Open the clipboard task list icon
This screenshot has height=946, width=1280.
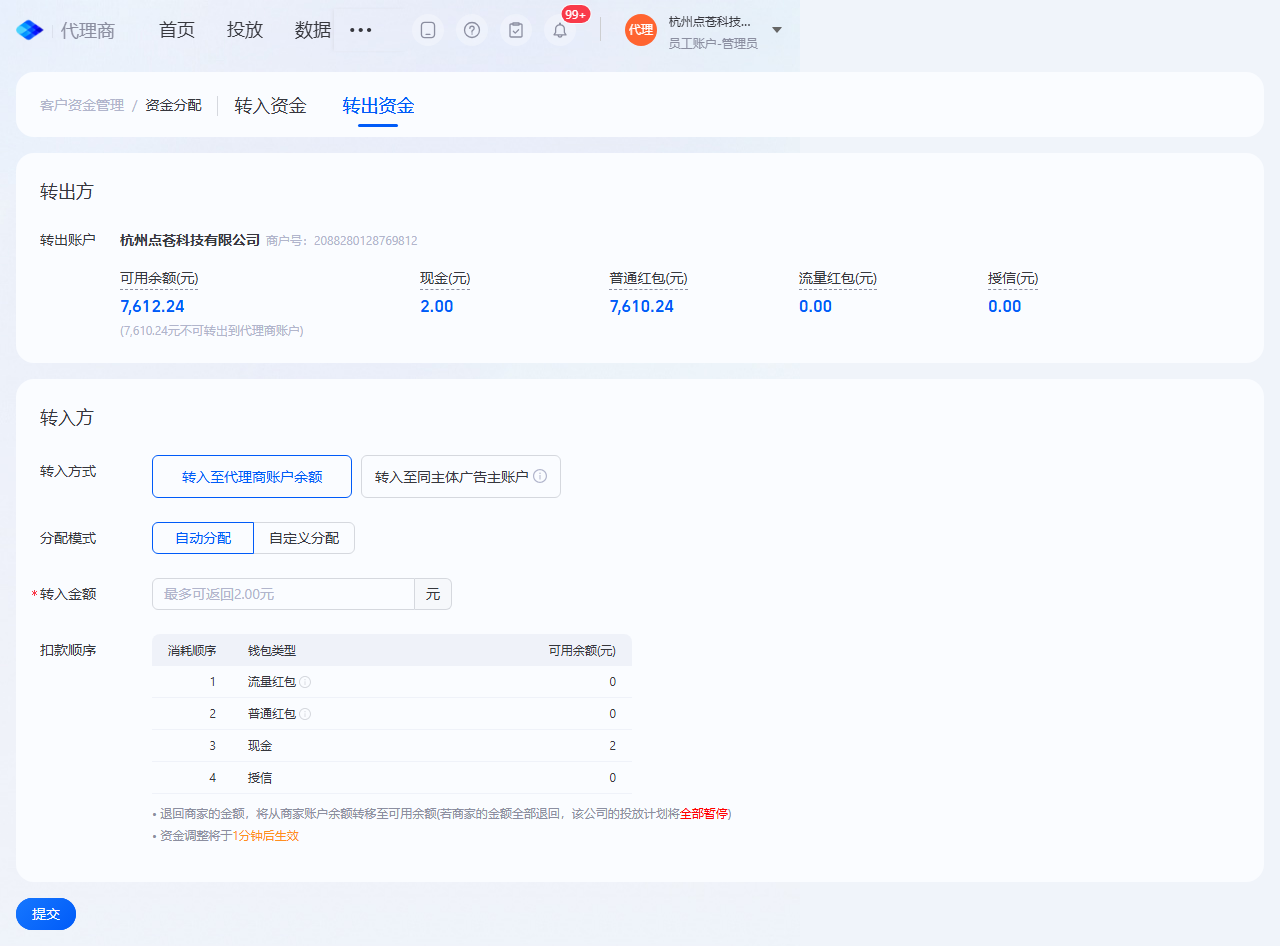tap(516, 30)
